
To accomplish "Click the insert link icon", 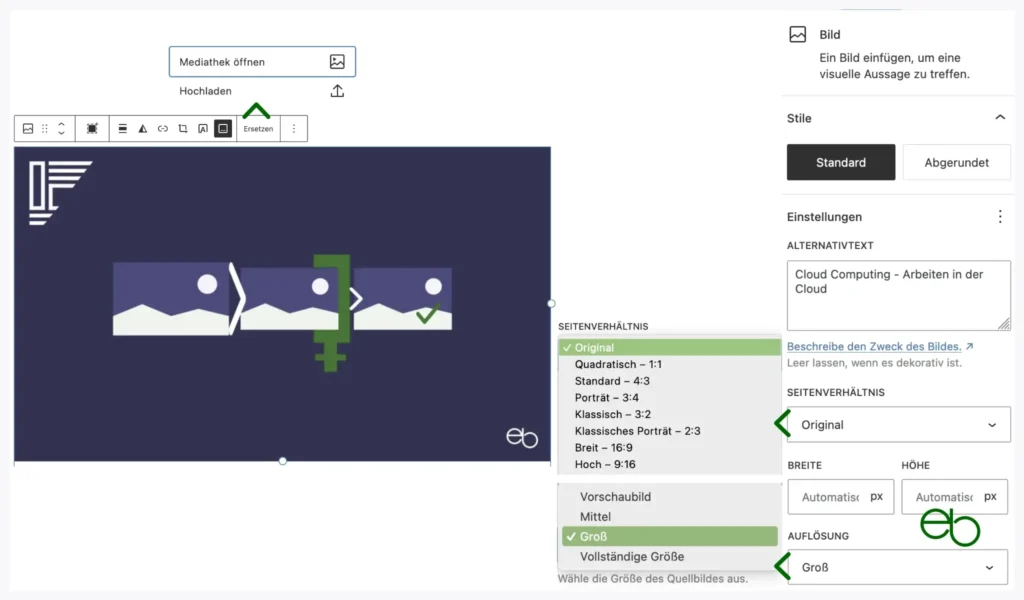I will coord(162,129).
